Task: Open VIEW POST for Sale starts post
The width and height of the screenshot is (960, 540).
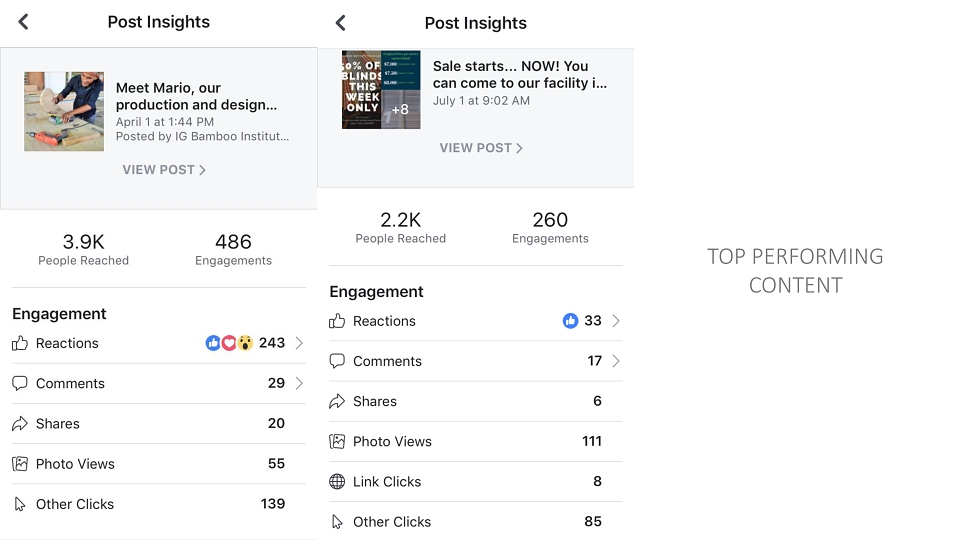Action: point(481,148)
